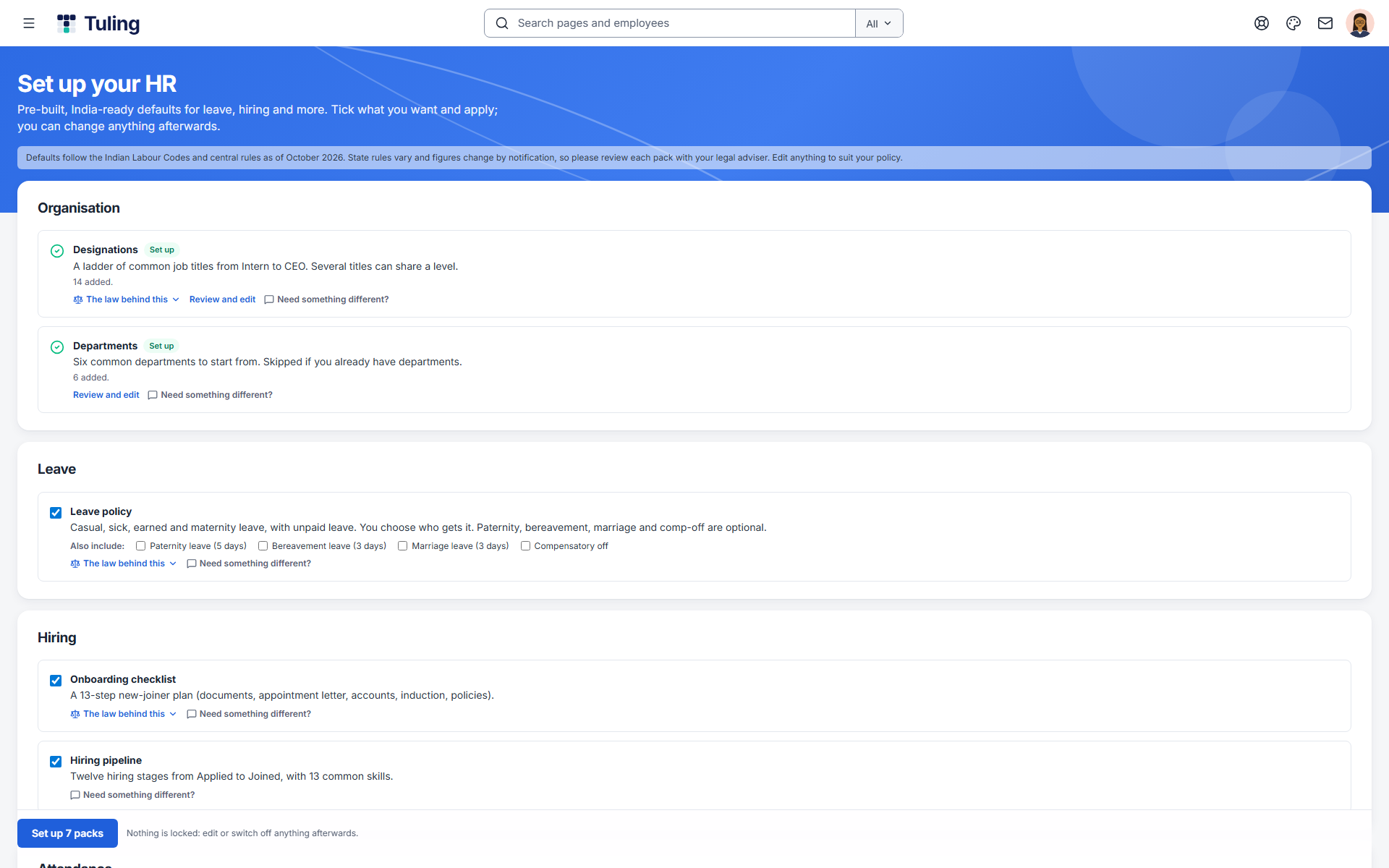Focus the Search pages and employees field
Screen dimensions: 1389x868
[x=670, y=23]
